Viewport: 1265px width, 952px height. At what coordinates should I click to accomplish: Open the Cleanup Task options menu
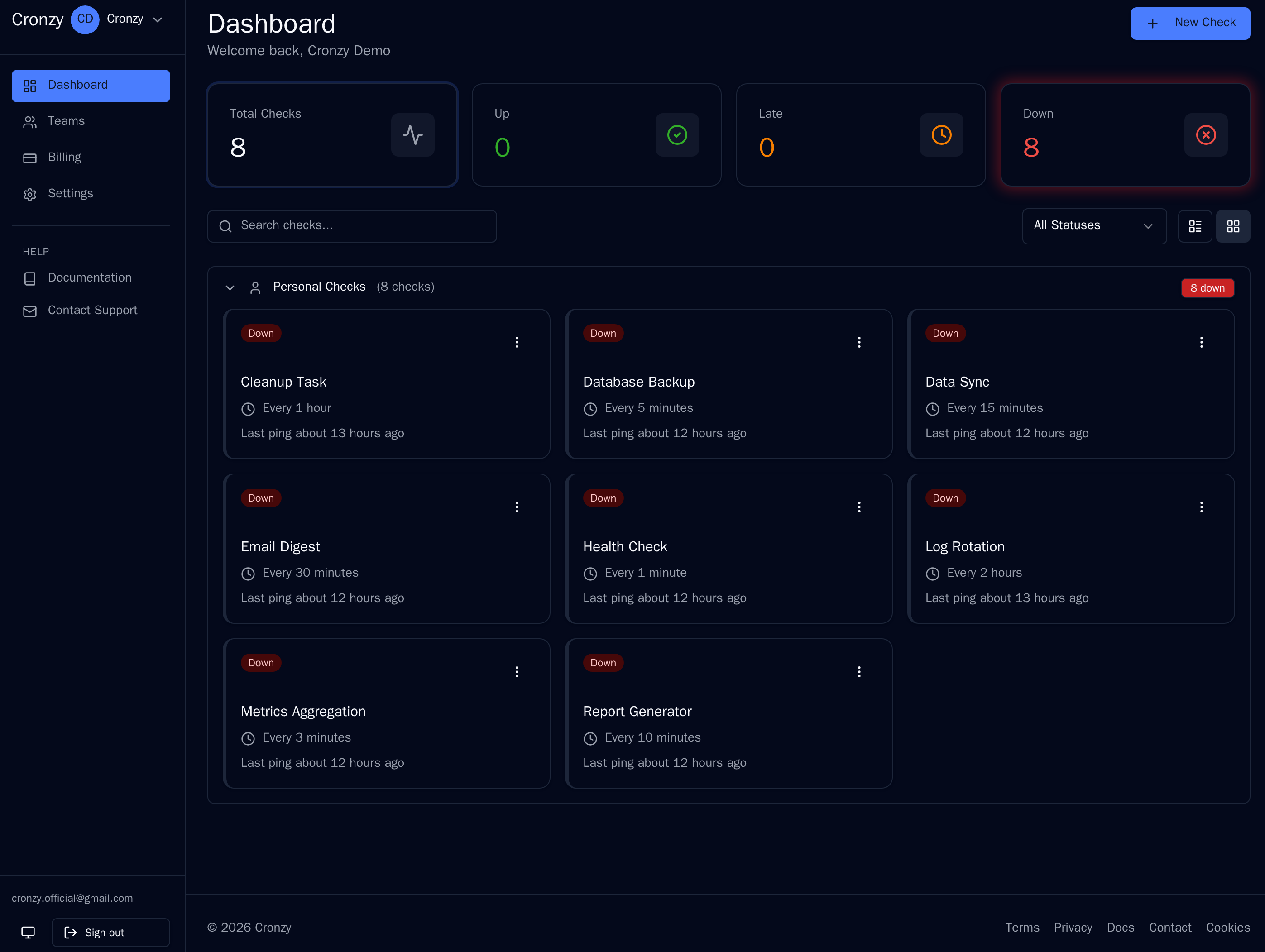[x=517, y=342]
